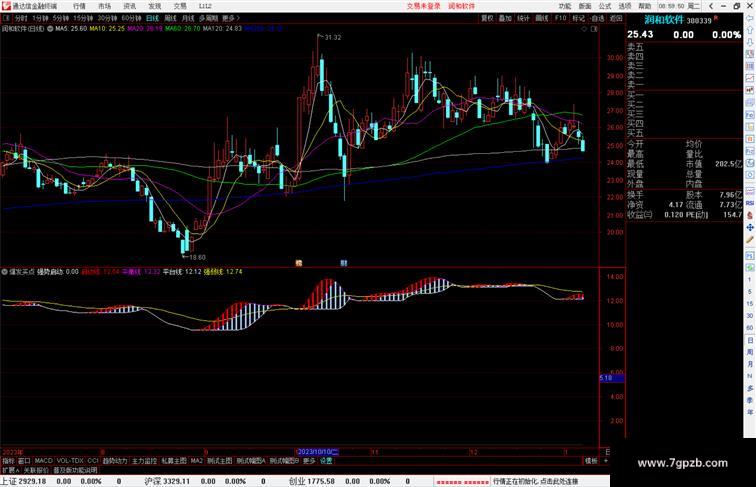
Task: Select the CCI indicator tab
Action: coord(93,461)
